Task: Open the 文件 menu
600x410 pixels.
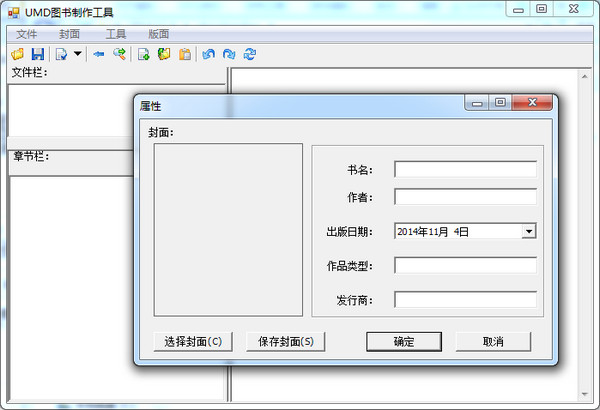Action: click(x=27, y=34)
